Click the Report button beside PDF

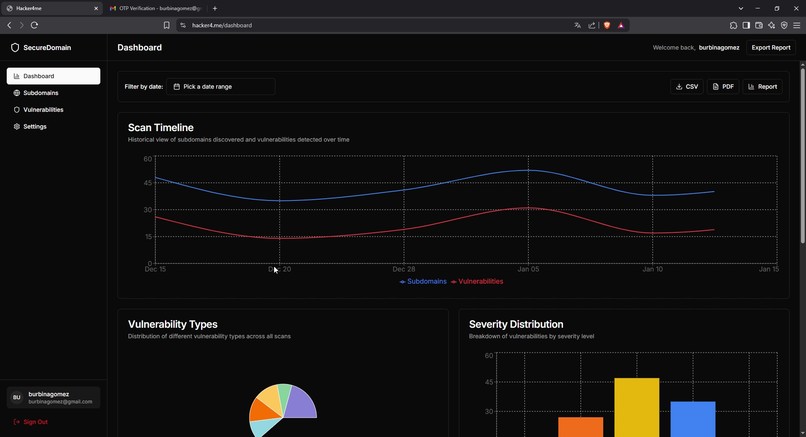pyautogui.click(x=762, y=86)
